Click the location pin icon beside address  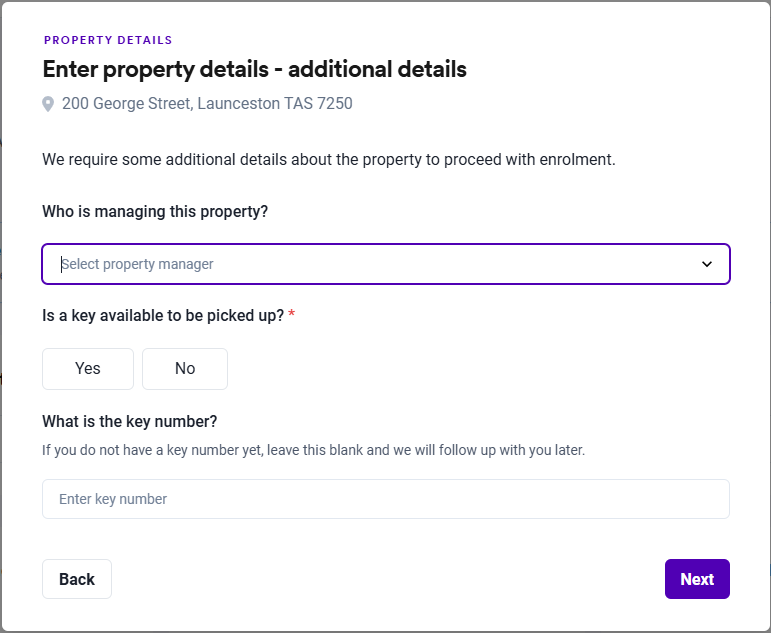[x=48, y=104]
